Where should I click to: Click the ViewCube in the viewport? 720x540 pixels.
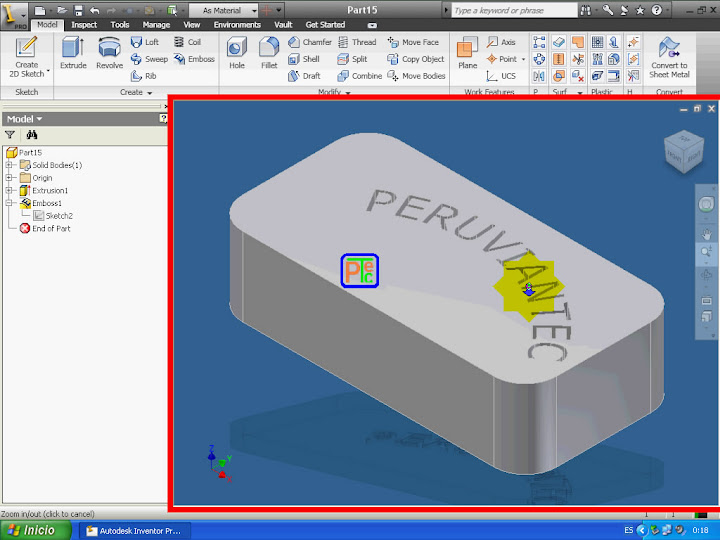pos(684,152)
